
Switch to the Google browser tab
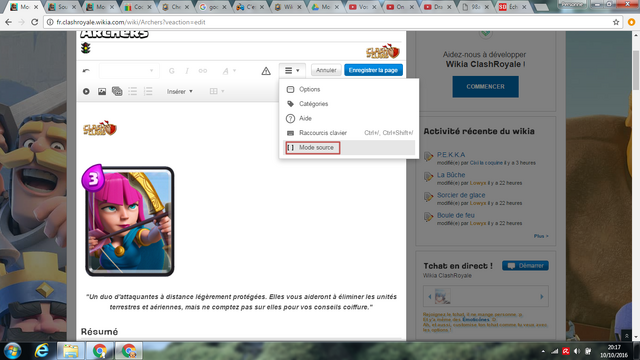(213, 7)
